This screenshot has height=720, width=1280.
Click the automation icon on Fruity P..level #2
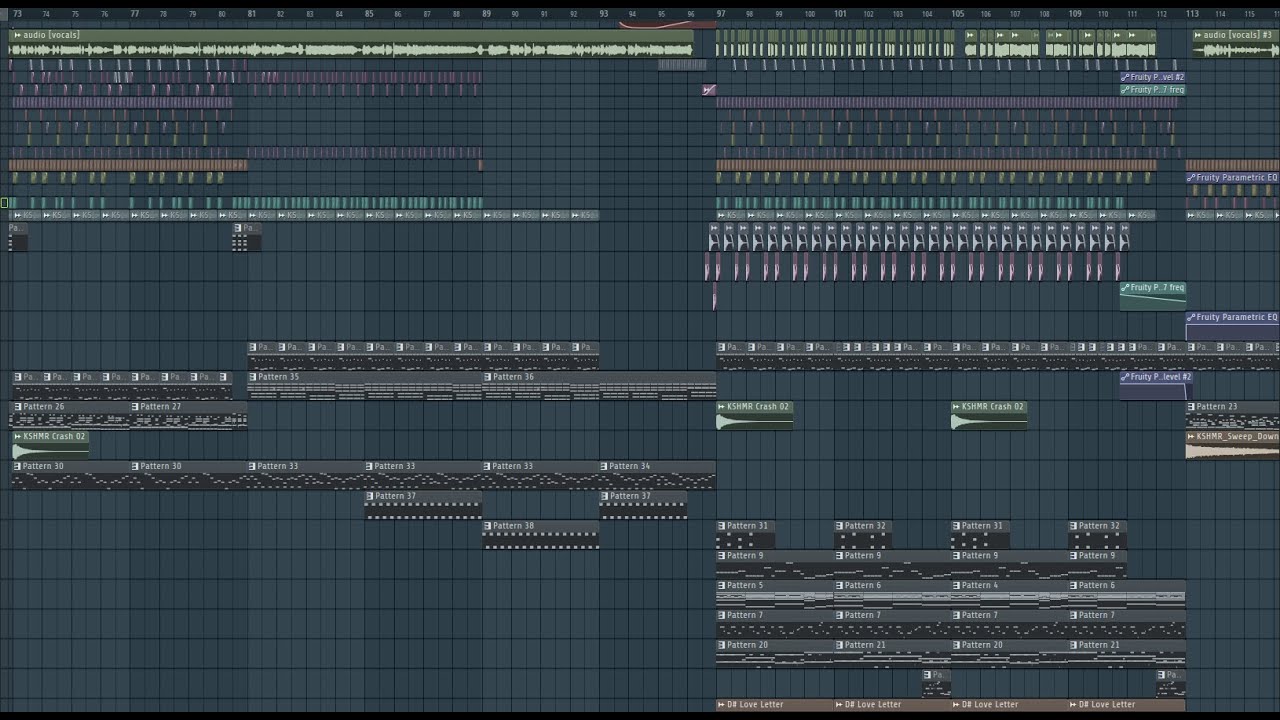click(1125, 377)
